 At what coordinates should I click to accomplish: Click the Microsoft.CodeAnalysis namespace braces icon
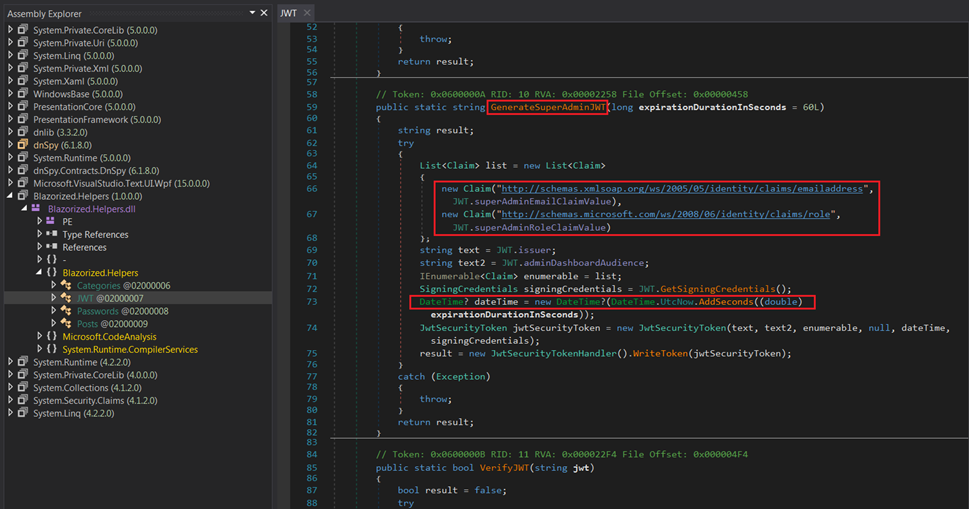53,337
